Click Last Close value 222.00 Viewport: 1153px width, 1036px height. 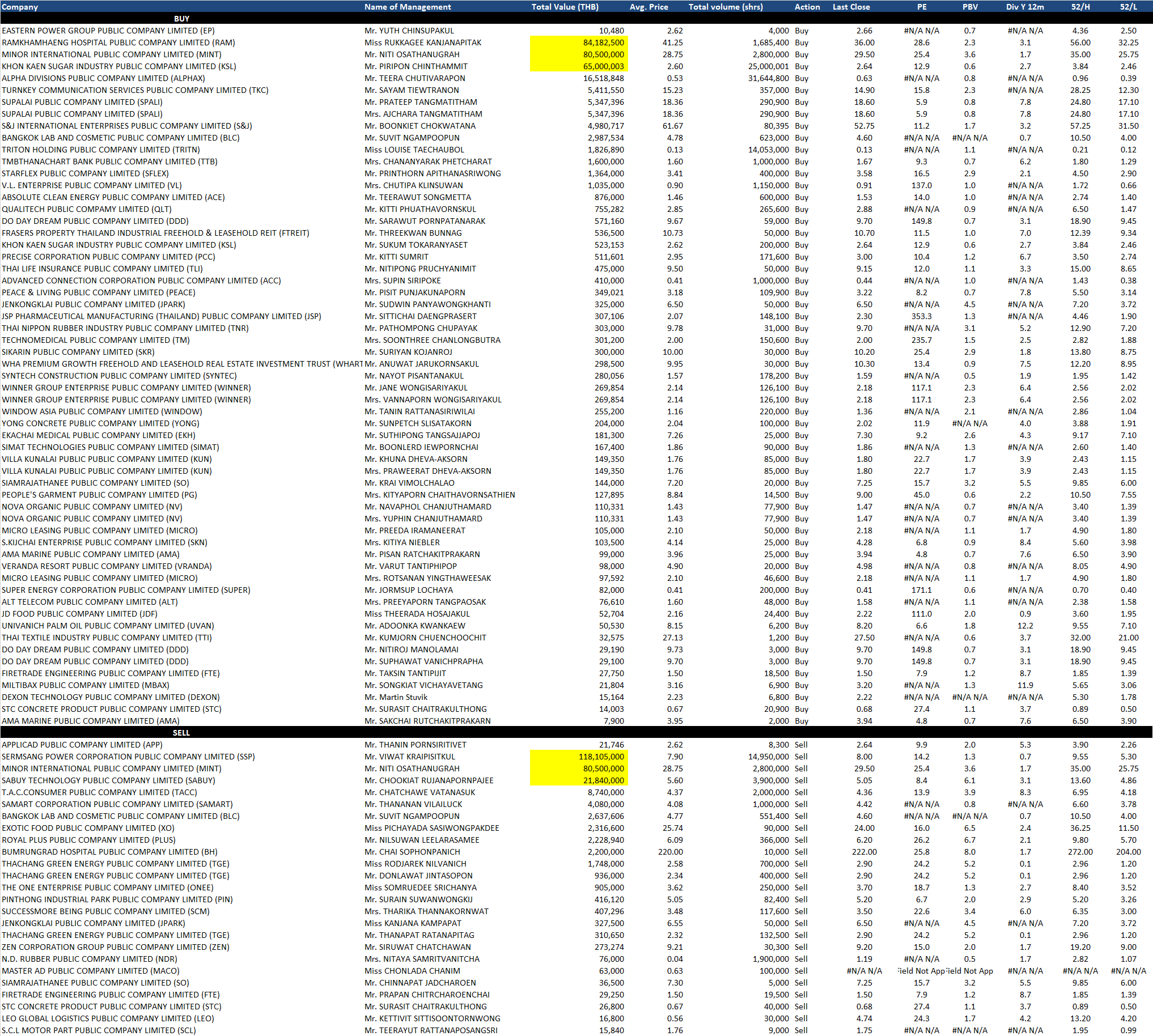pos(864,852)
